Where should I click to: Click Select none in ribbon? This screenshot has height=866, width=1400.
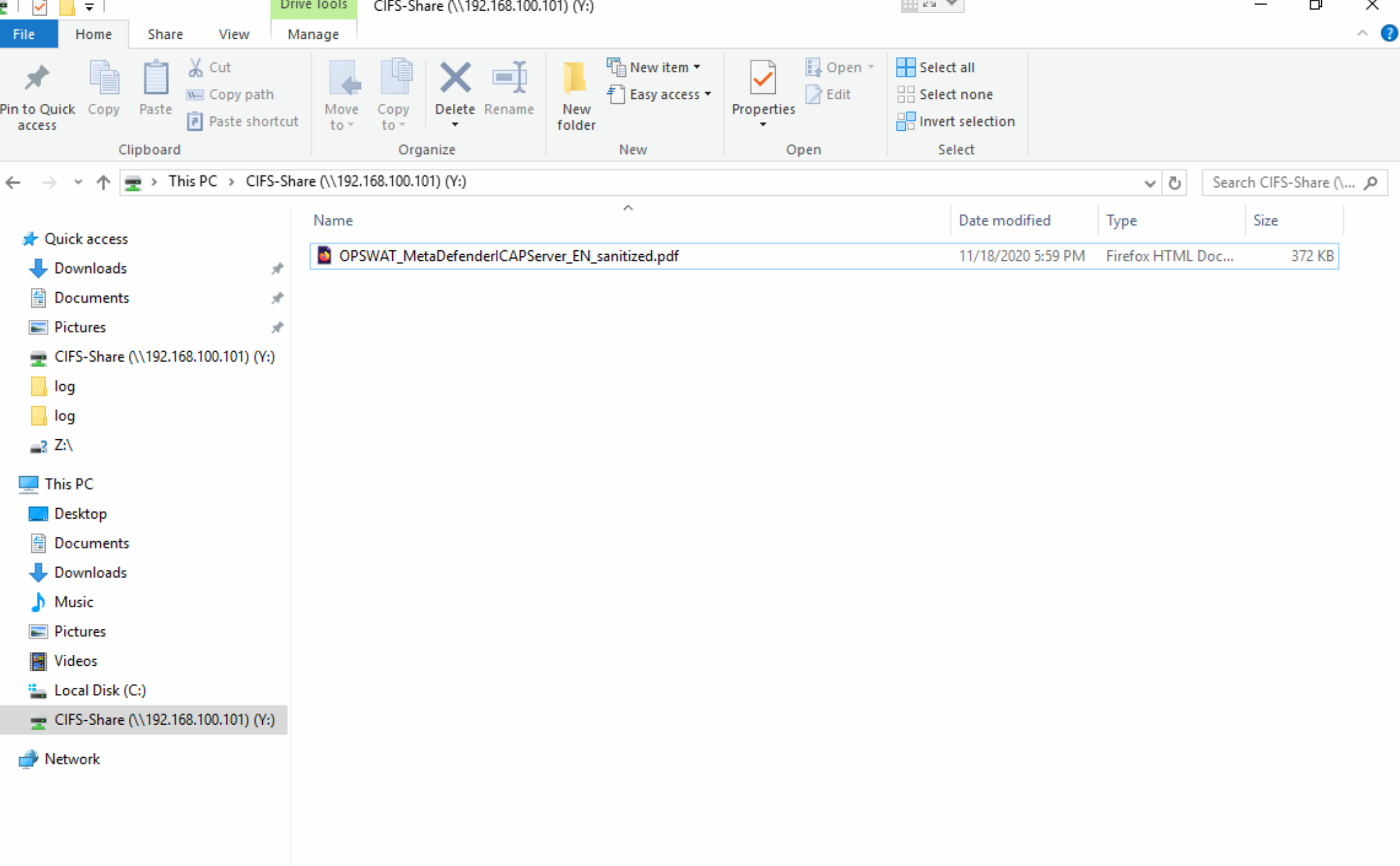[945, 94]
